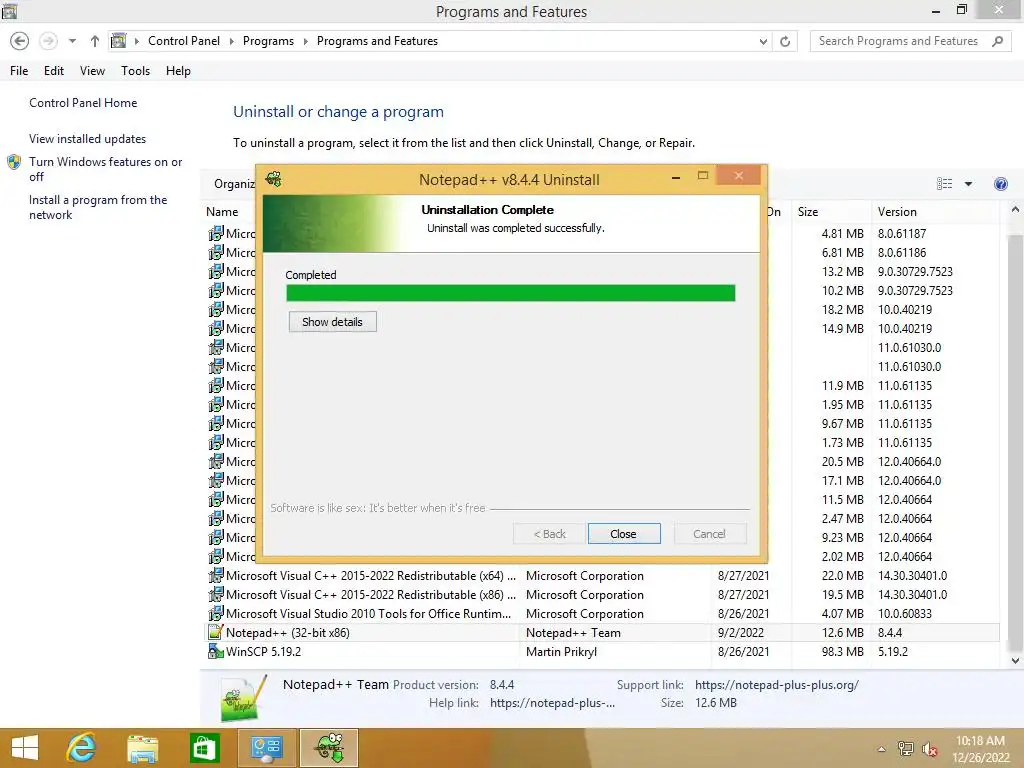Image resolution: width=1024 pixels, height=768 pixels.
Task: Select Microsoft Visual C++ 2015-2022 Redistributable (x86)
Action: click(602, 594)
